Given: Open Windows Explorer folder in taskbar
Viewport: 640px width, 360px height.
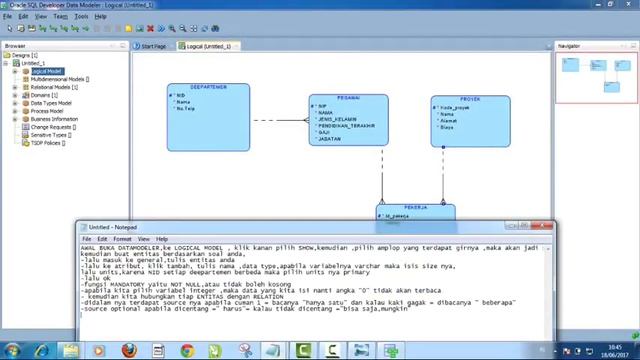Looking at the screenshot, I should tap(71, 351).
